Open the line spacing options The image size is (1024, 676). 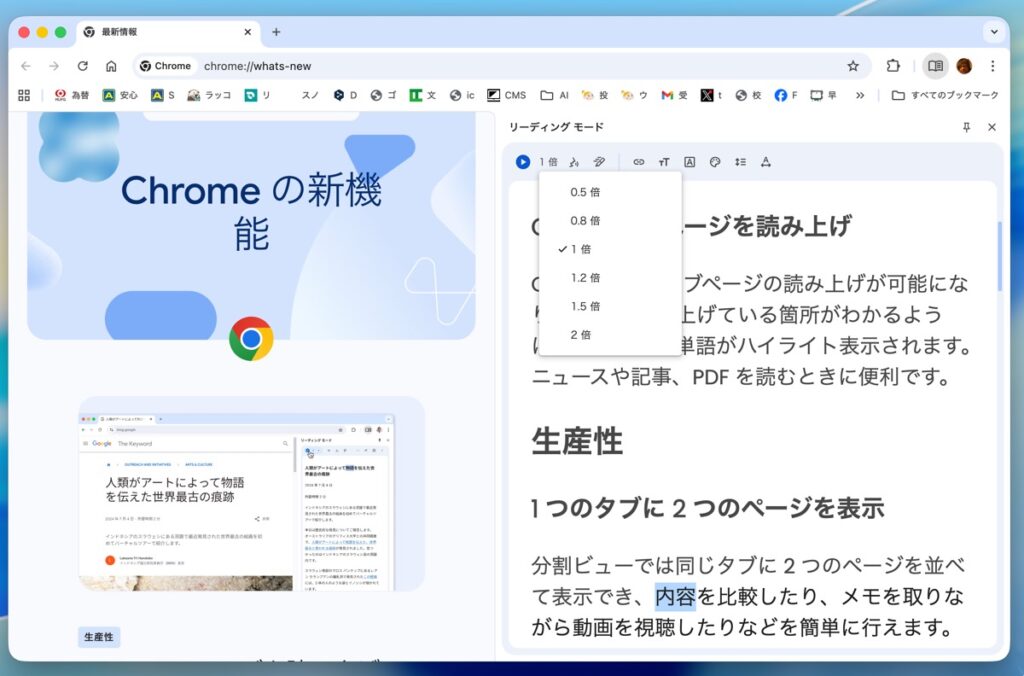[740, 162]
